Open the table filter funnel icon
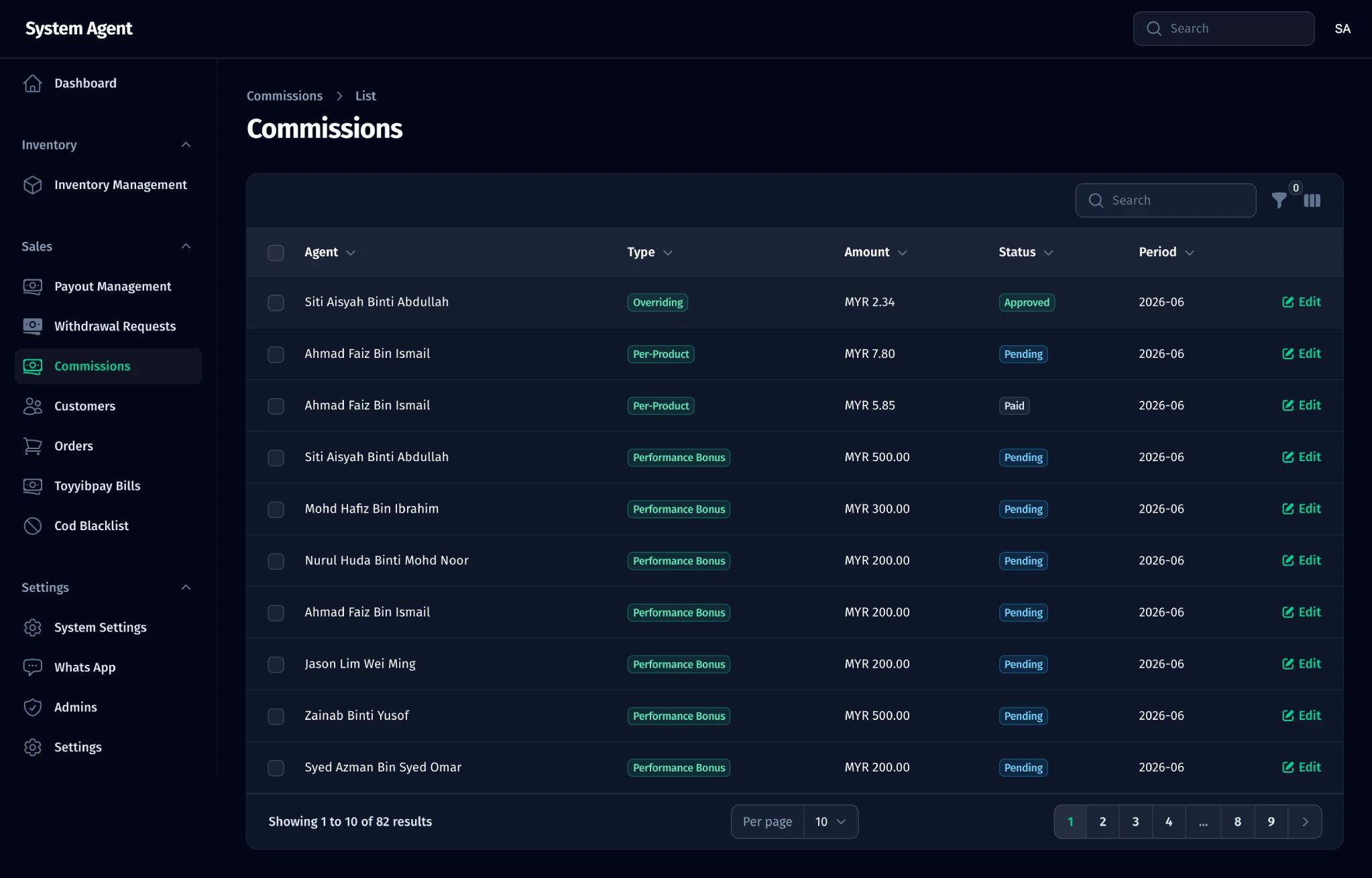The image size is (1372, 878). click(x=1279, y=200)
